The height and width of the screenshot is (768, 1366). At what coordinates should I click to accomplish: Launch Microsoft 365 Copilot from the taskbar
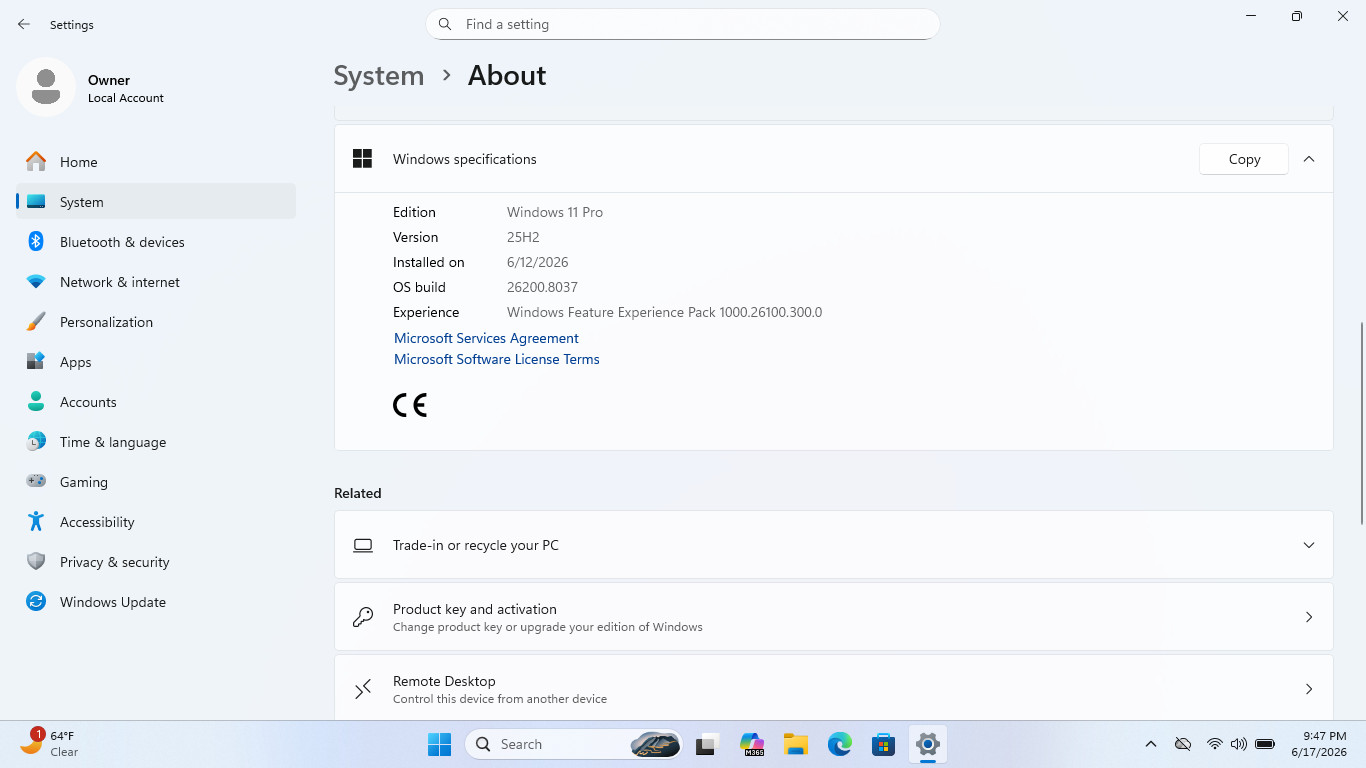pos(752,744)
